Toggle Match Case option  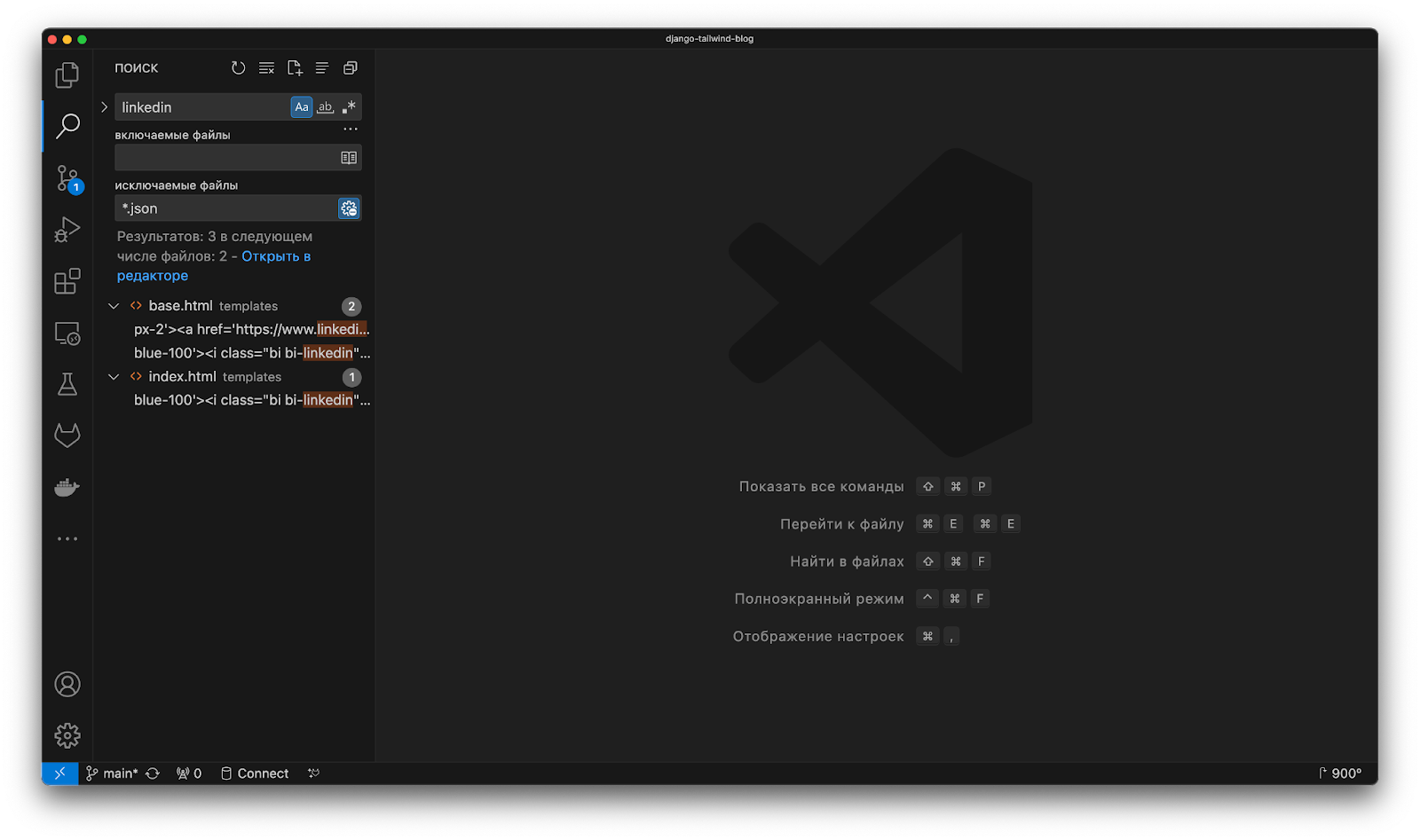click(x=302, y=107)
